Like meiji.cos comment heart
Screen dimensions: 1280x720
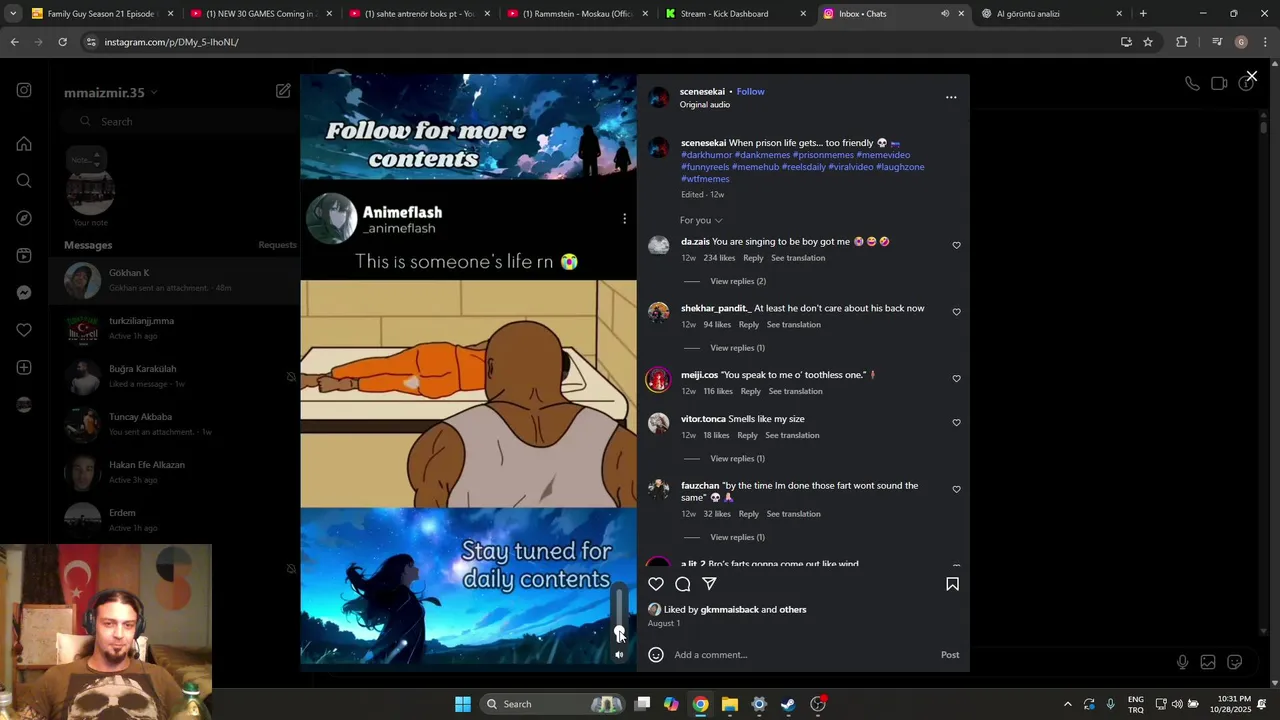(956, 379)
